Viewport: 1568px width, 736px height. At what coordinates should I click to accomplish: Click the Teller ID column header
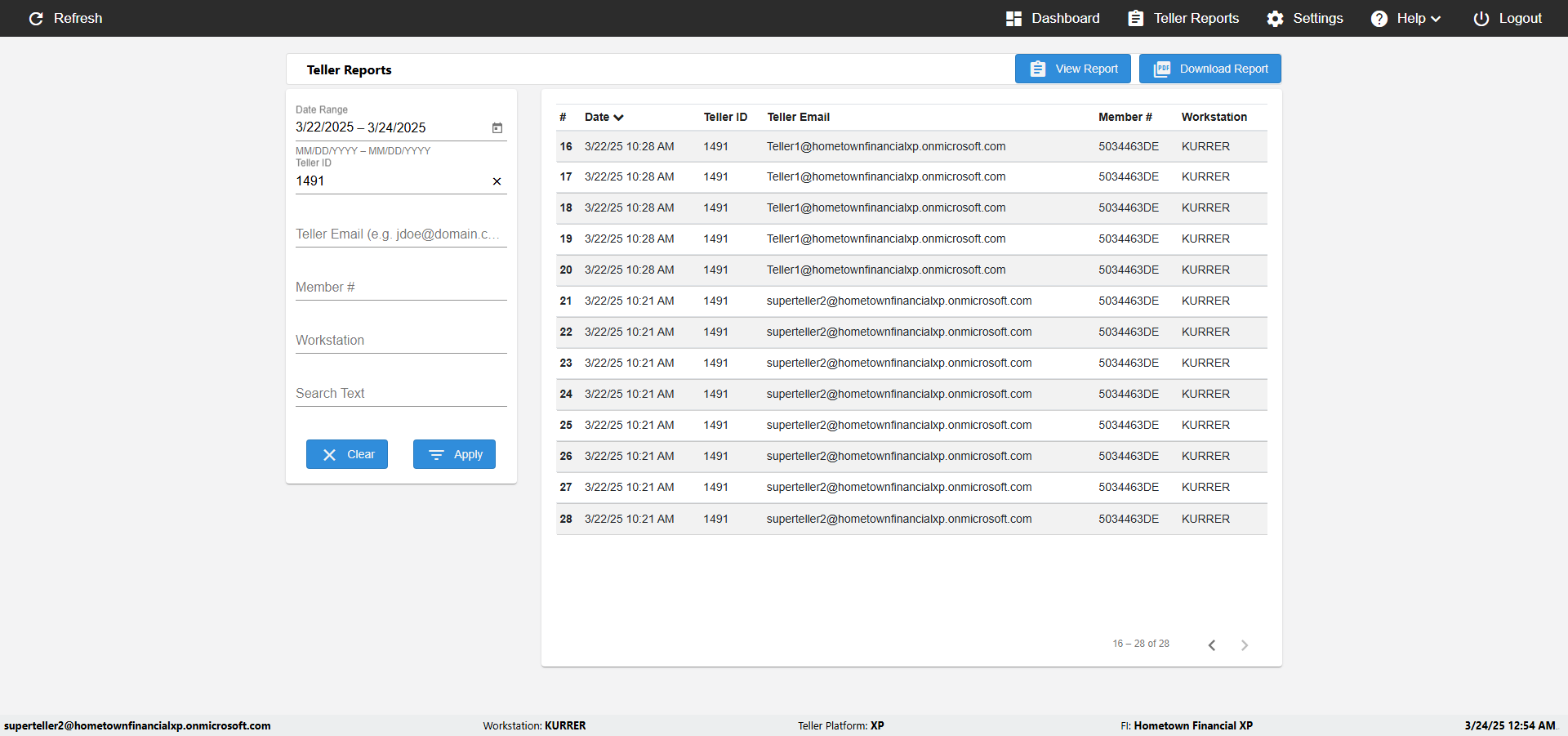pos(725,118)
